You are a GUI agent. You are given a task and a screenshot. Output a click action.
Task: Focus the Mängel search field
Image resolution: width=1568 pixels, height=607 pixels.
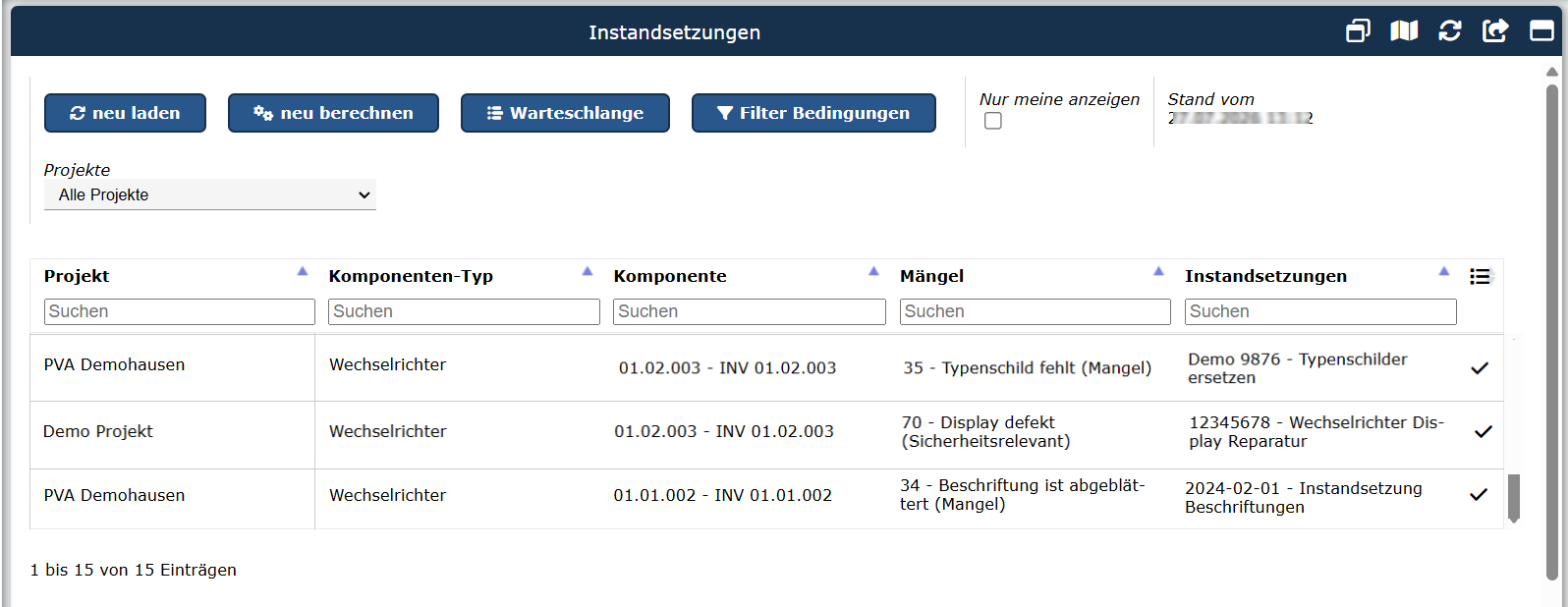[1036, 311]
